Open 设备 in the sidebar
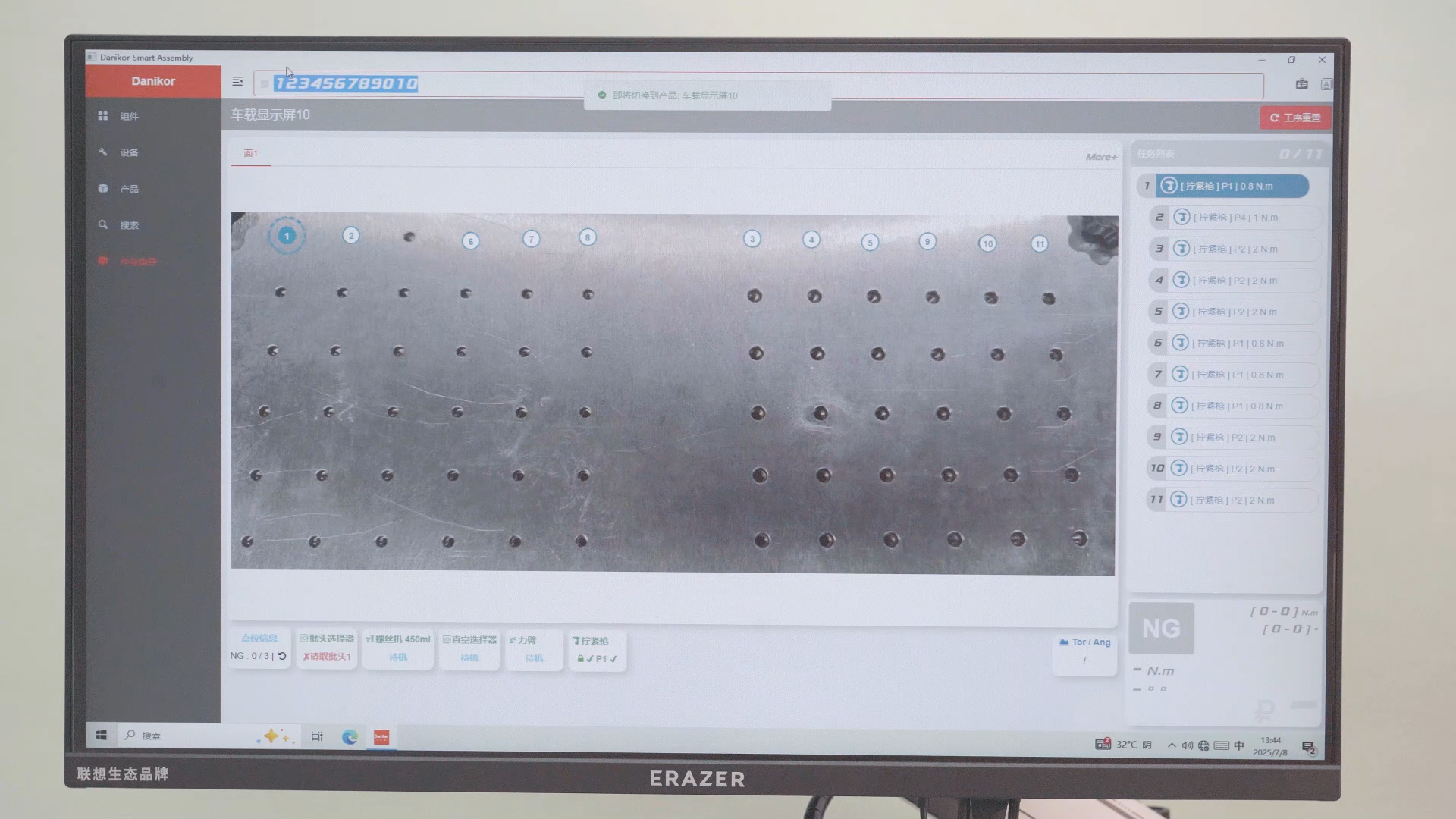This screenshot has height=819, width=1456. tap(129, 152)
